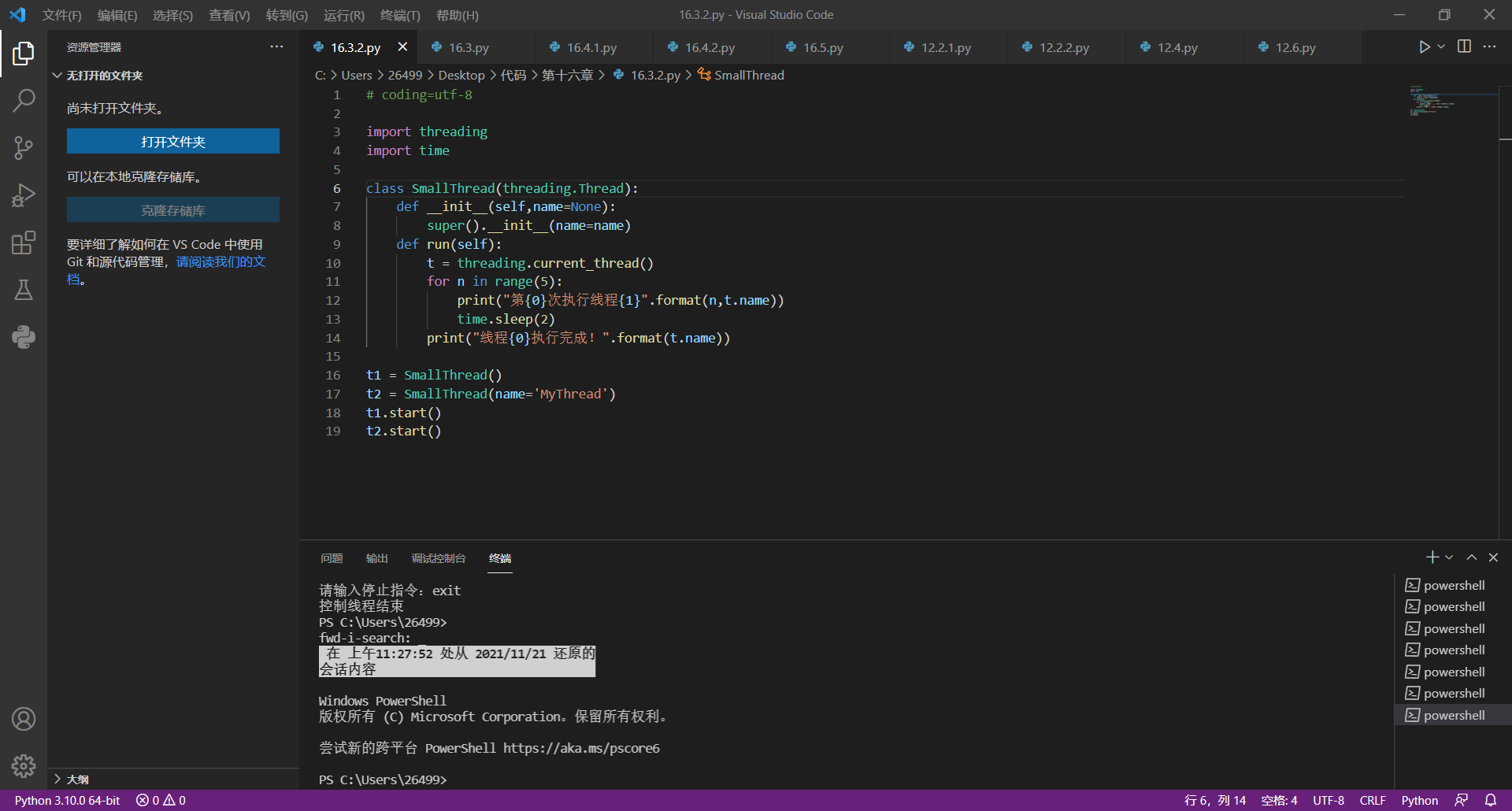Show notifications with the bell icon
Screen dimensions: 1512x811
click(1491, 800)
